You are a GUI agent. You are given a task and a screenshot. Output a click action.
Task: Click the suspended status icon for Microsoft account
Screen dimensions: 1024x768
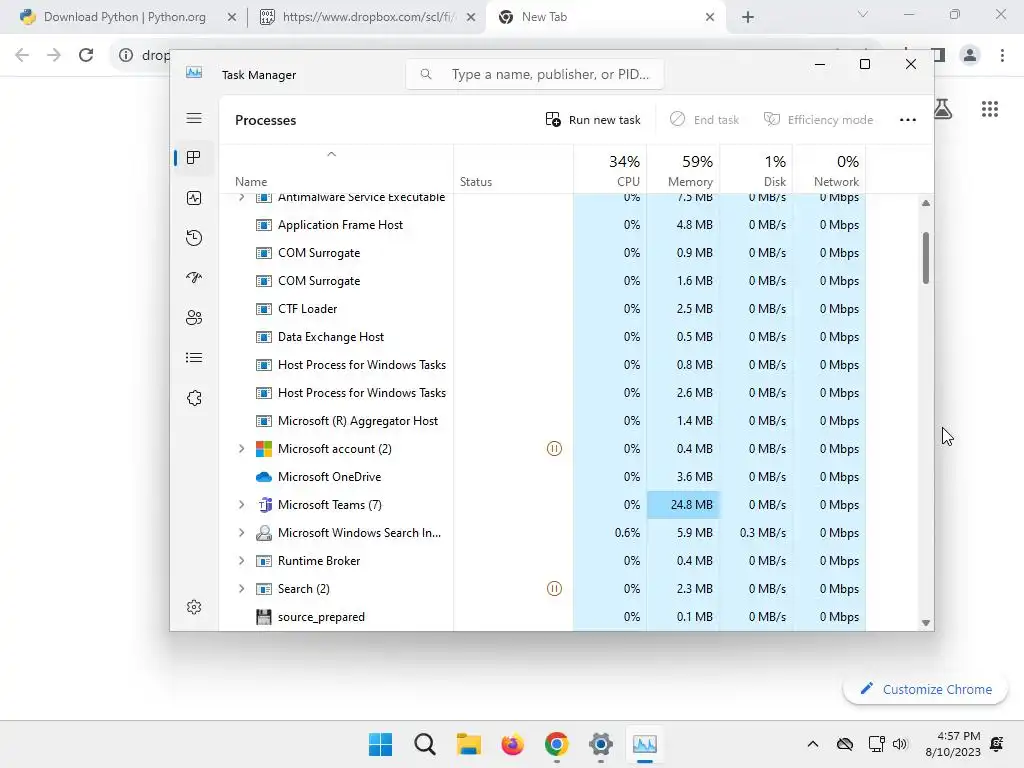[554, 449]
